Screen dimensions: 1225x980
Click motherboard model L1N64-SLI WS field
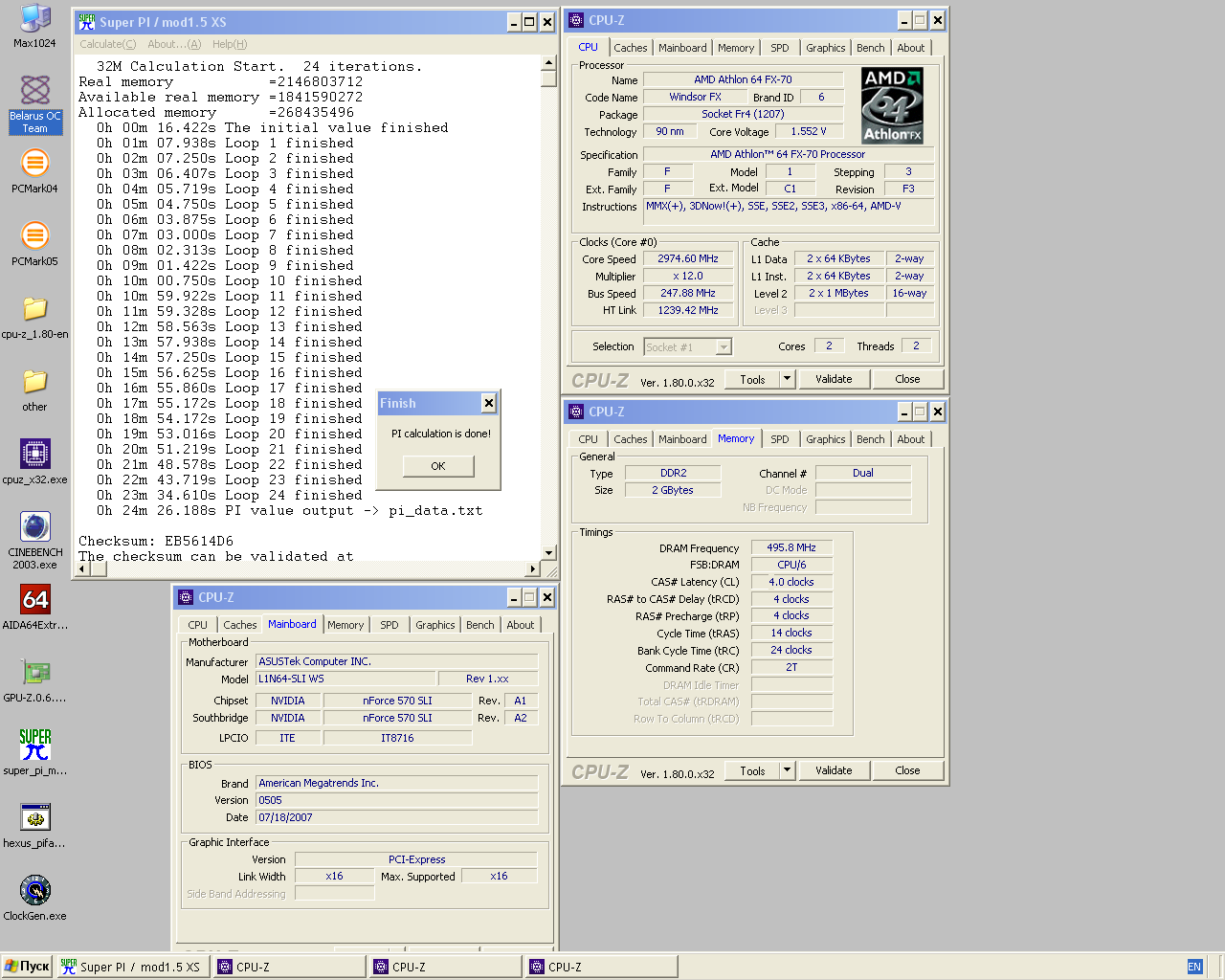345,679
